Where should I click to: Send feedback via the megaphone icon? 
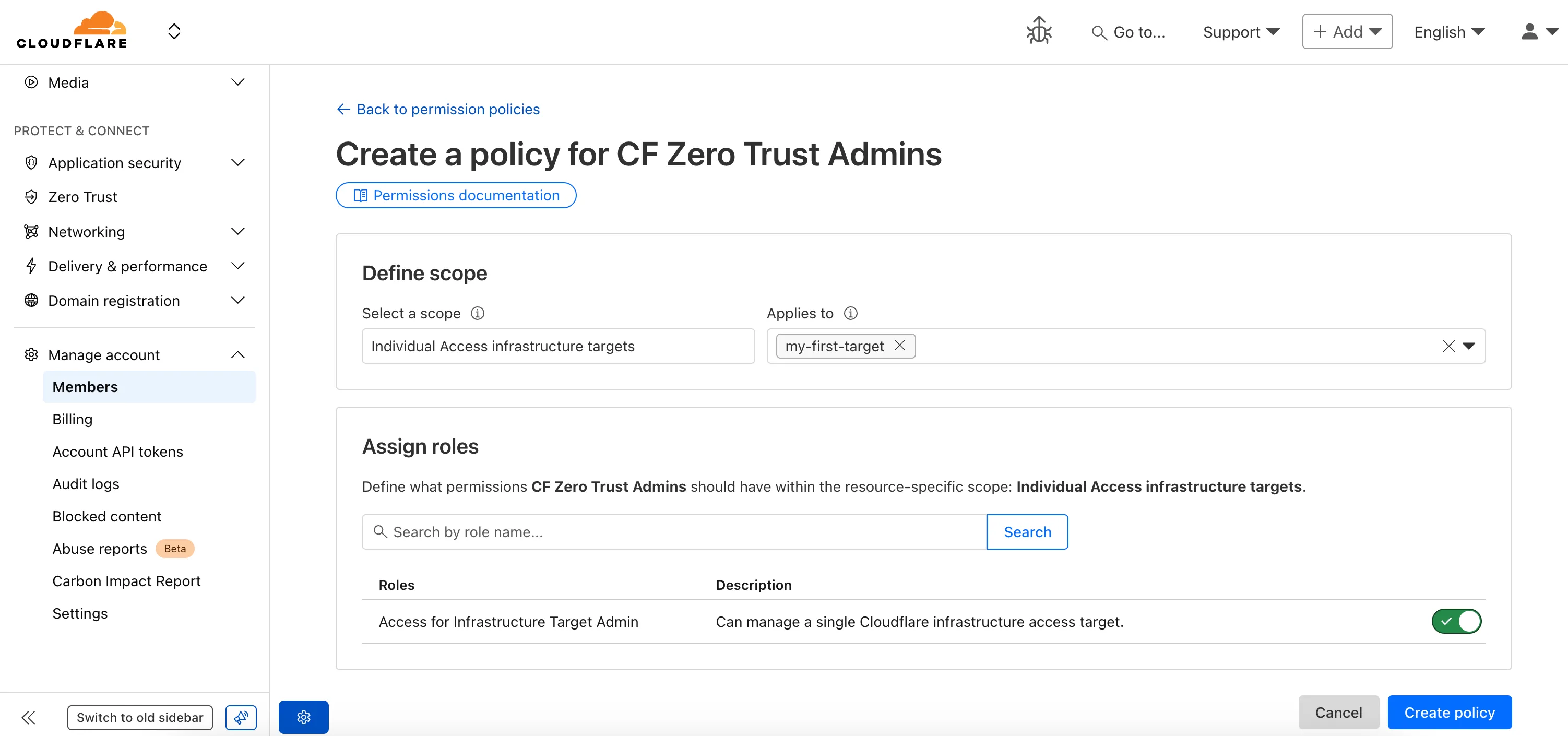point(241,717)
